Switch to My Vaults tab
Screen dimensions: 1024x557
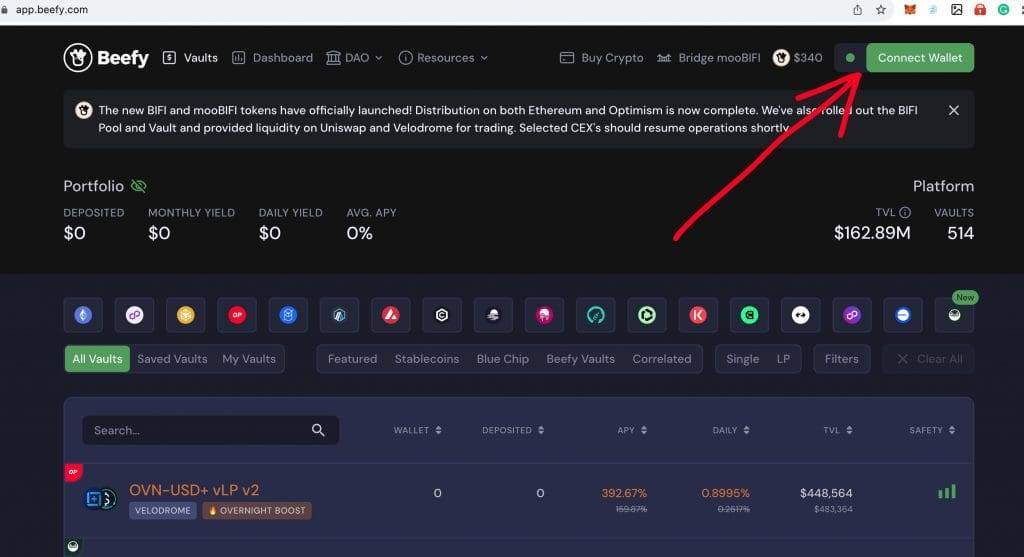(x=249, y=359)
